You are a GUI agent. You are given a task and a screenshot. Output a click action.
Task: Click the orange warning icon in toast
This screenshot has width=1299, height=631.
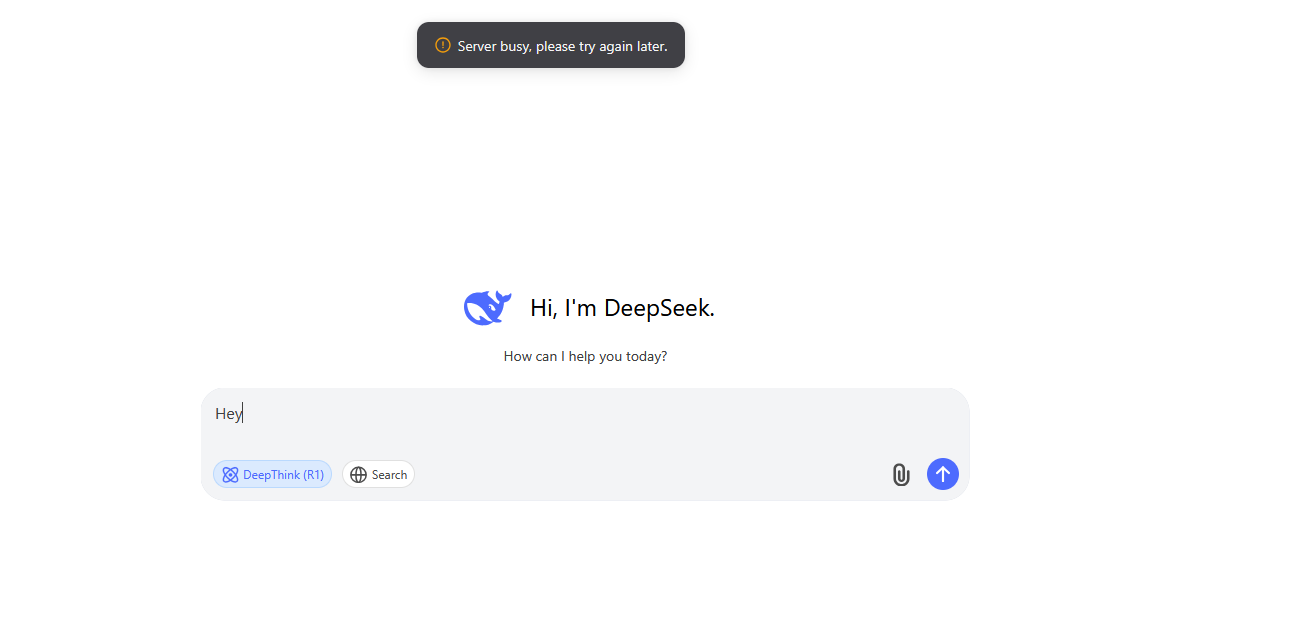pyautogui.click(x=443, y=45)
